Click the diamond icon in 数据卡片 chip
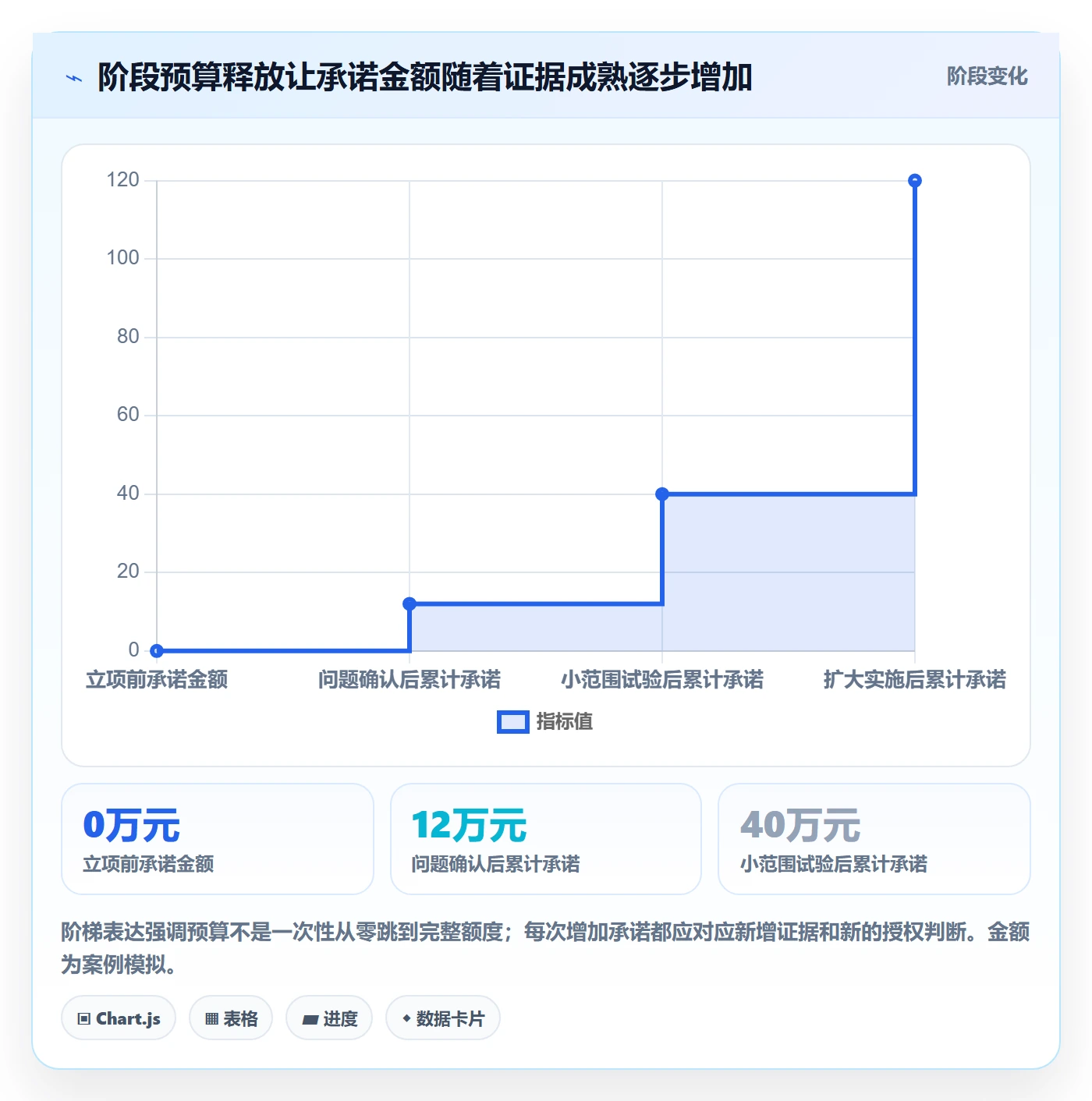The width and height of the screenshot is (1092, 1101). [406, 1018]
